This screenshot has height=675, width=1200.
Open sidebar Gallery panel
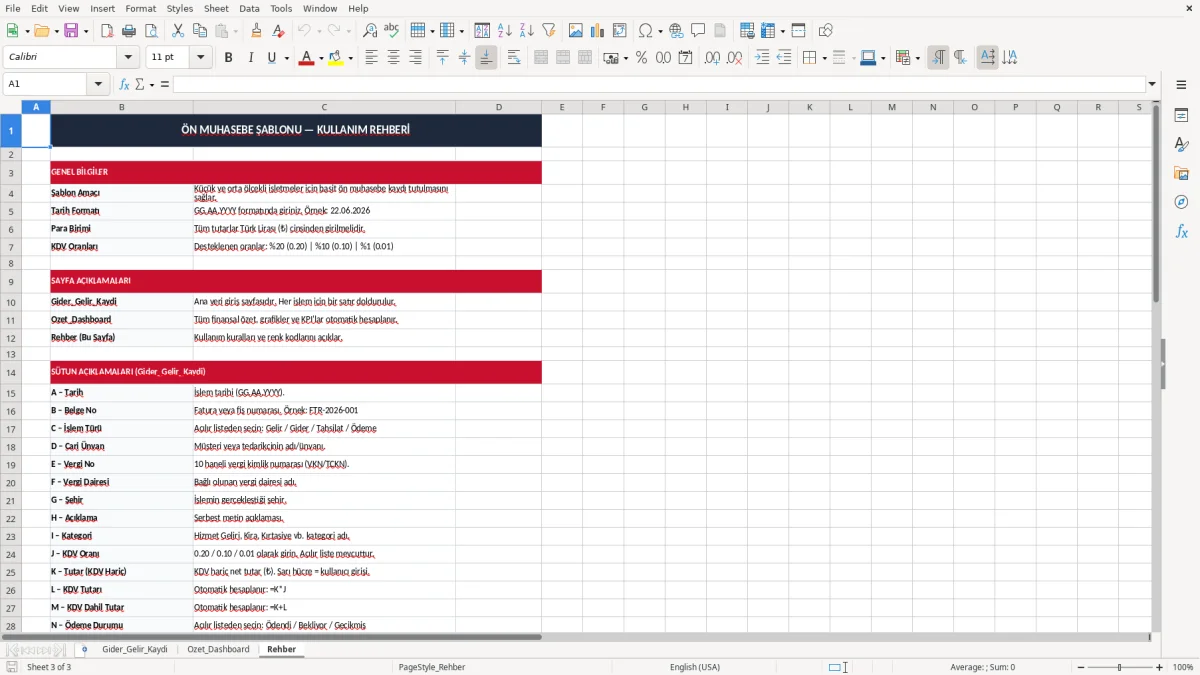point(1181,173)
